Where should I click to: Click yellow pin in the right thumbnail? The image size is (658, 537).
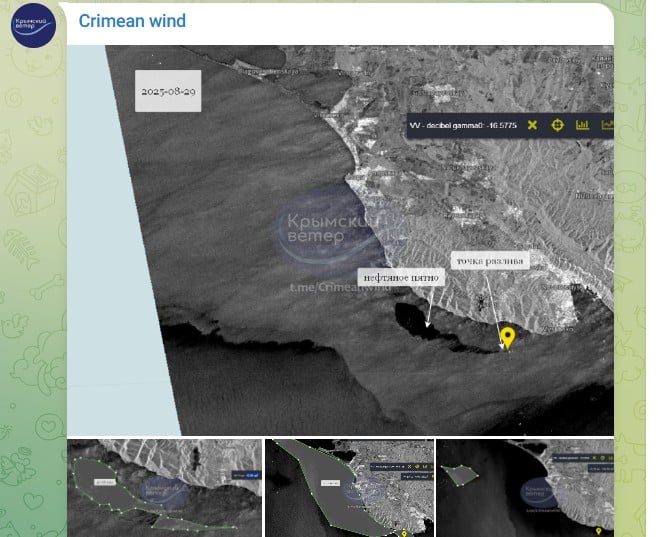[x=599, y=531]
